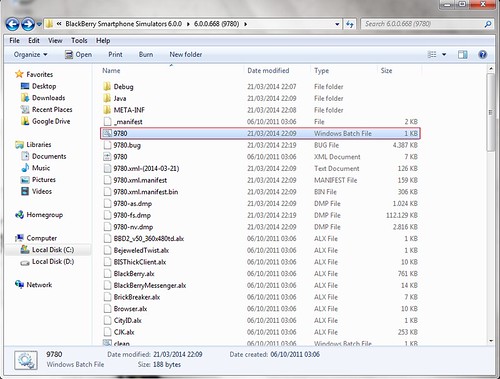500x379 pixels.
Task: Select the _manifest file icon
Action: coord(107,122)
